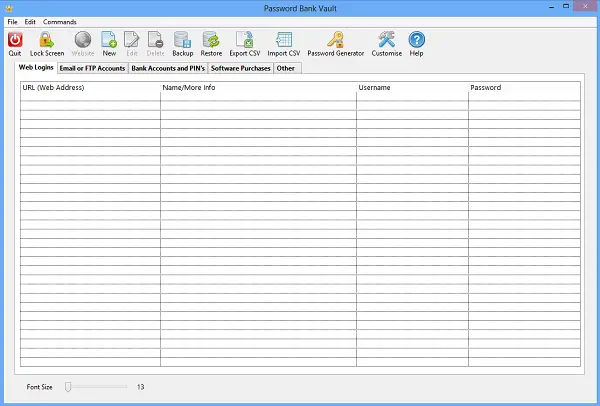The image size is (600, 406).
Task: Switch to Bank Accounts and PIN's tab
Action: pyautogui.click(x=168, y=68)
